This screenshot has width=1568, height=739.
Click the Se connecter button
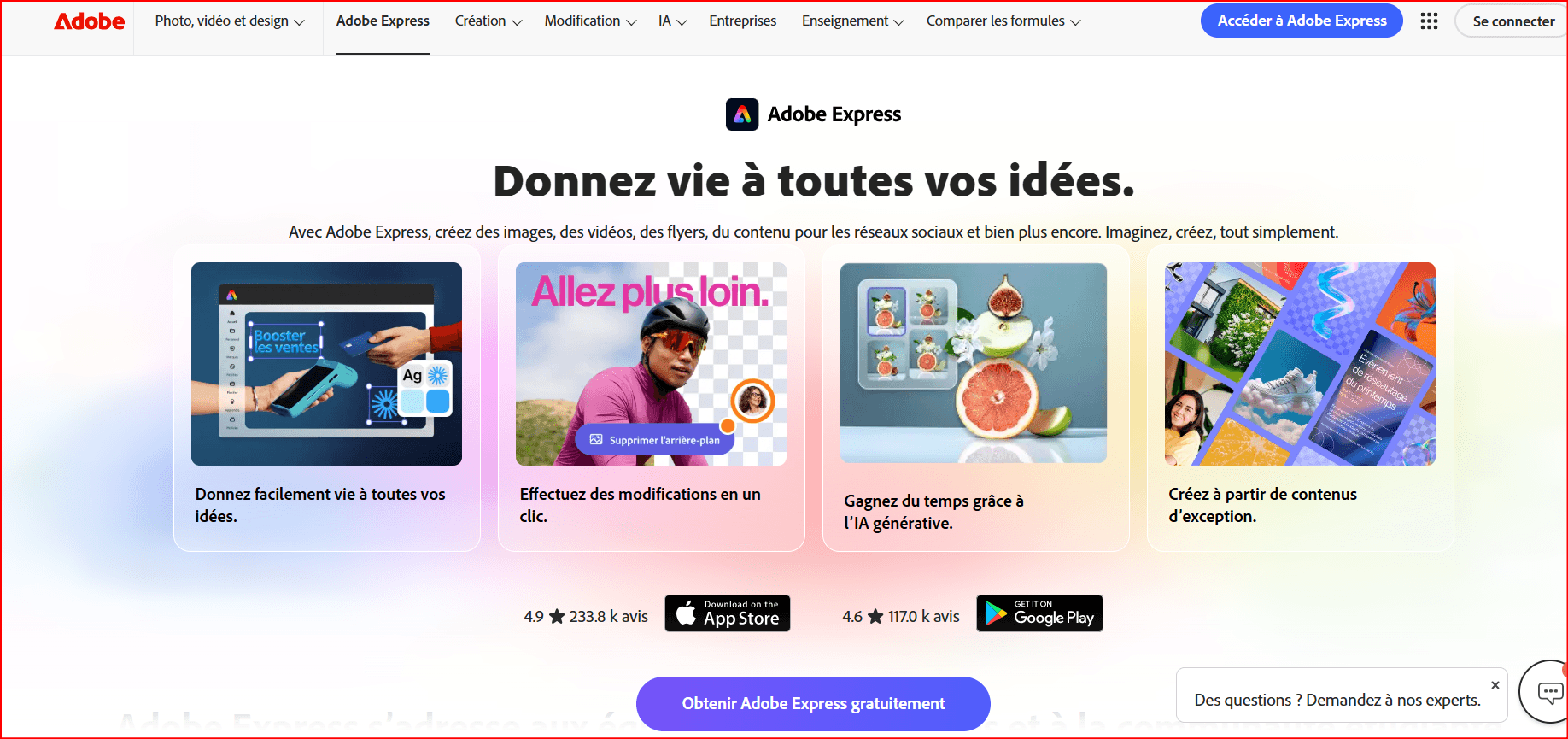click(x=1512, y=21)
